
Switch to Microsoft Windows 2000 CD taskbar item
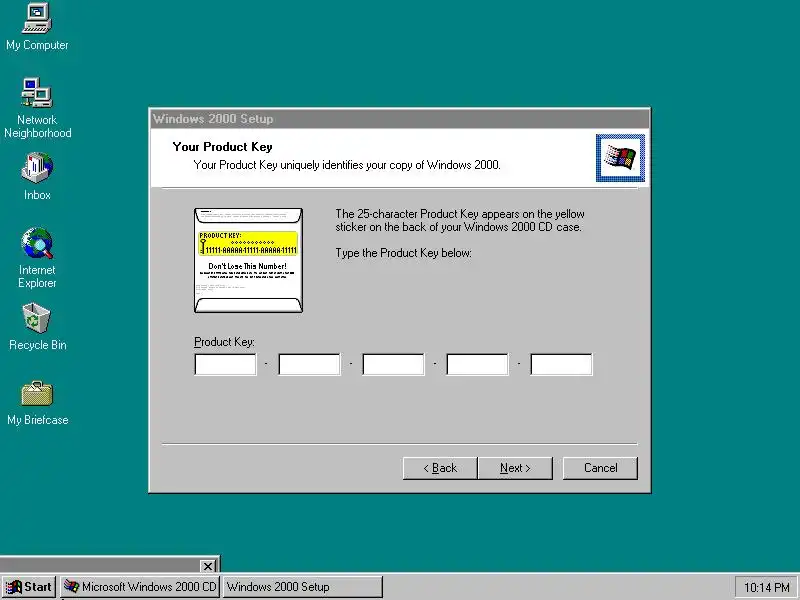pos(140,587)
